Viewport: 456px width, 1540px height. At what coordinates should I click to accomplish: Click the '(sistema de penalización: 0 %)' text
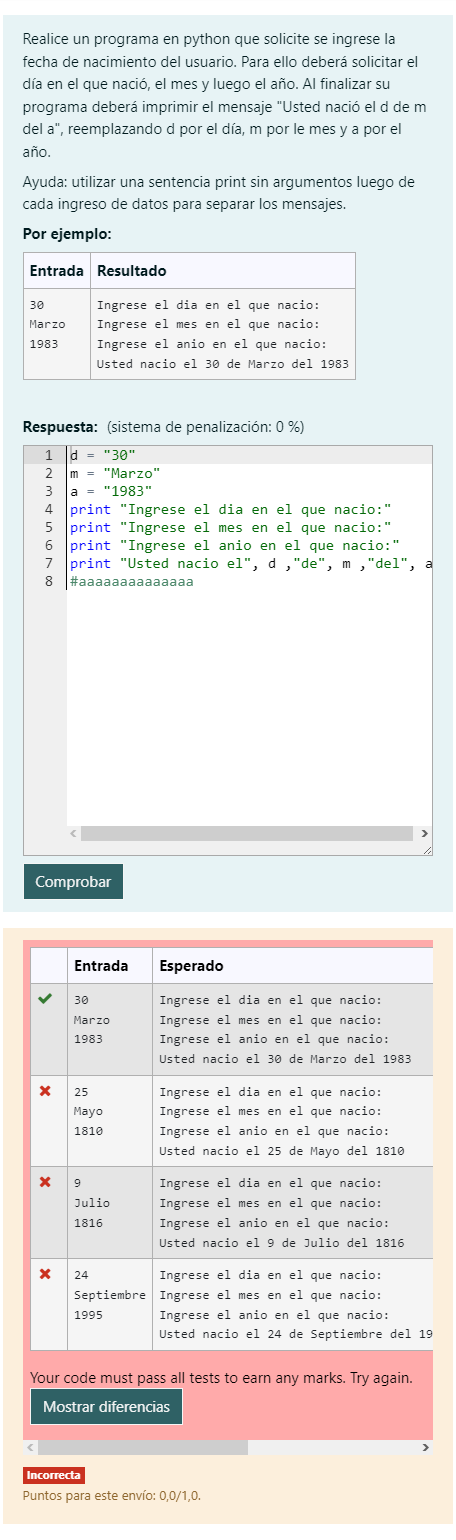[205, 427]
